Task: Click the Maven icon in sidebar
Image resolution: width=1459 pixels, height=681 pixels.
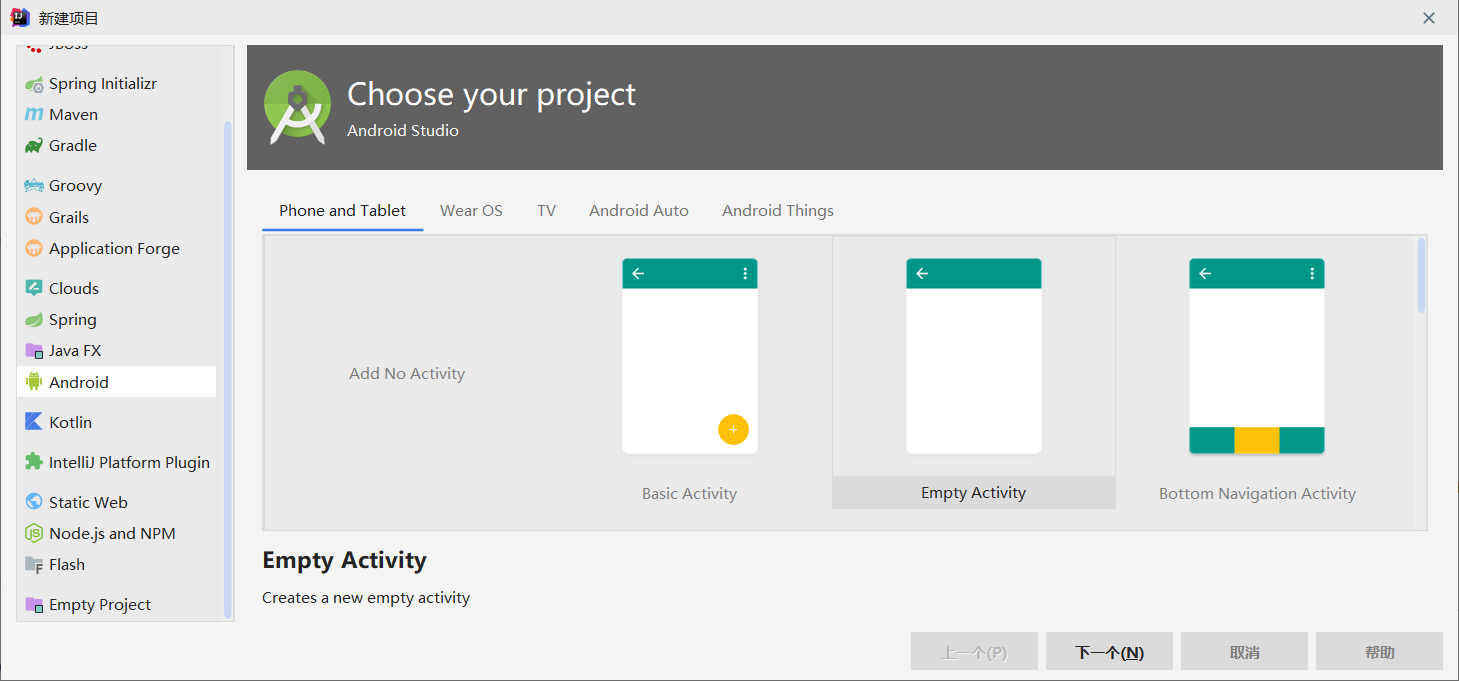Action: point(34,115)
